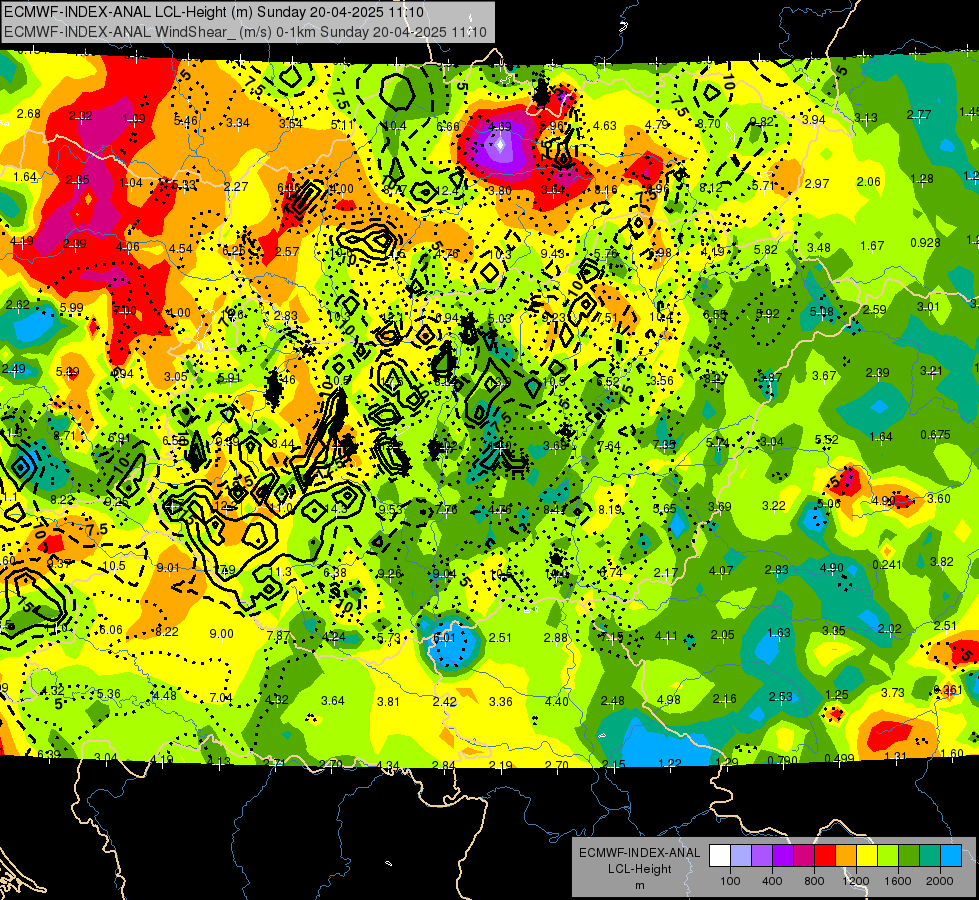Click the map value 3.34

[x=238, y=122]
